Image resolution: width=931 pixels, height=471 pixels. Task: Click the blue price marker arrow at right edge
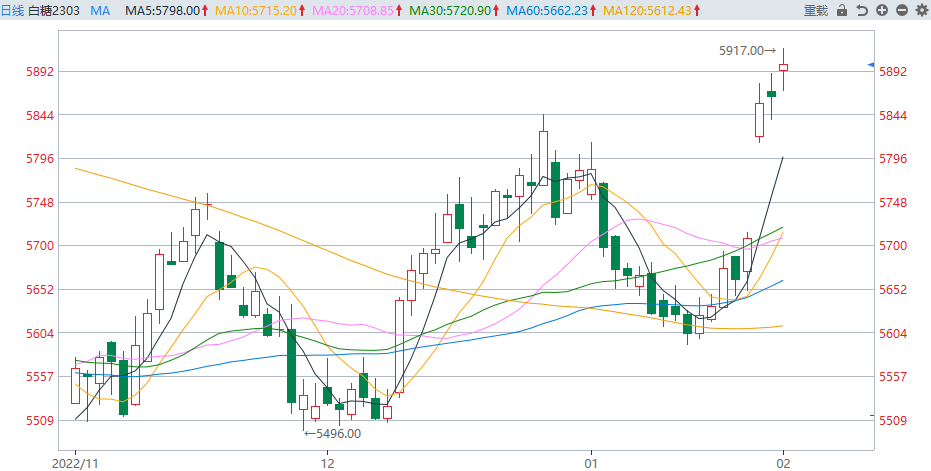[870, 65]
